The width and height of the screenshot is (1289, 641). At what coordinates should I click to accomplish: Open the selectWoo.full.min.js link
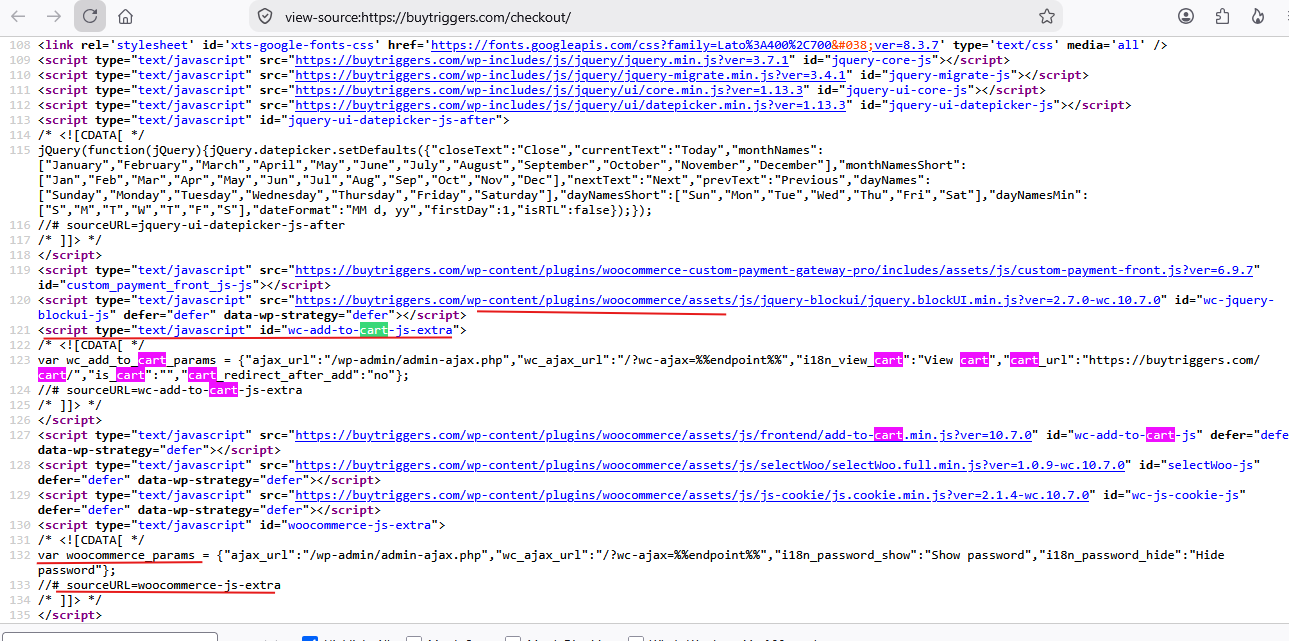711,465
